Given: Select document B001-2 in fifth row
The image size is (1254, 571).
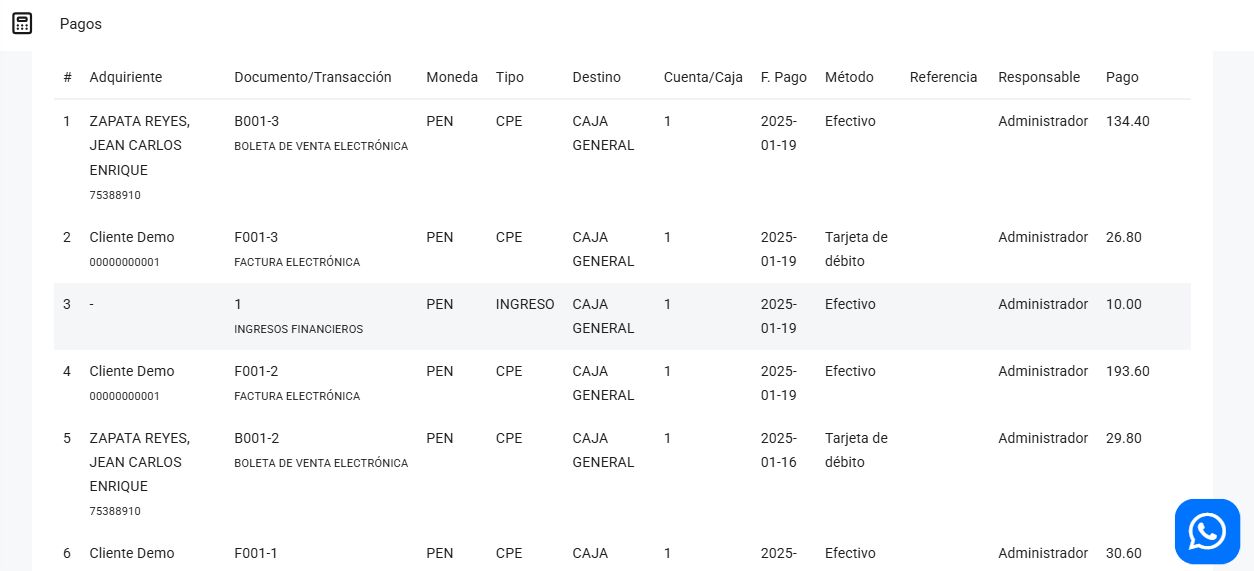Looking at the screenshot, I should (256, 438).
